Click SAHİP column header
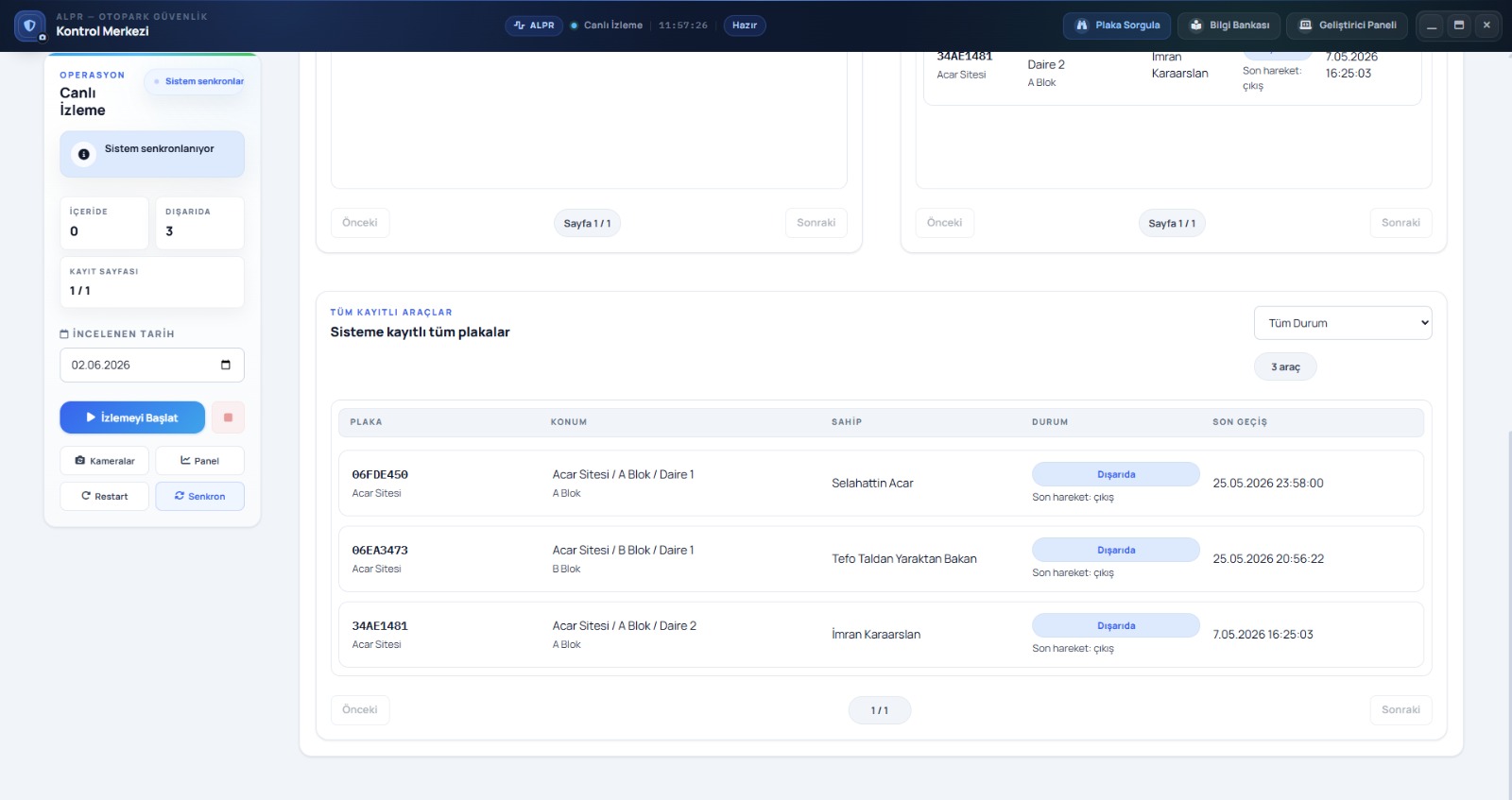This screenshot has height=800, width=1512. click(847, 422)
